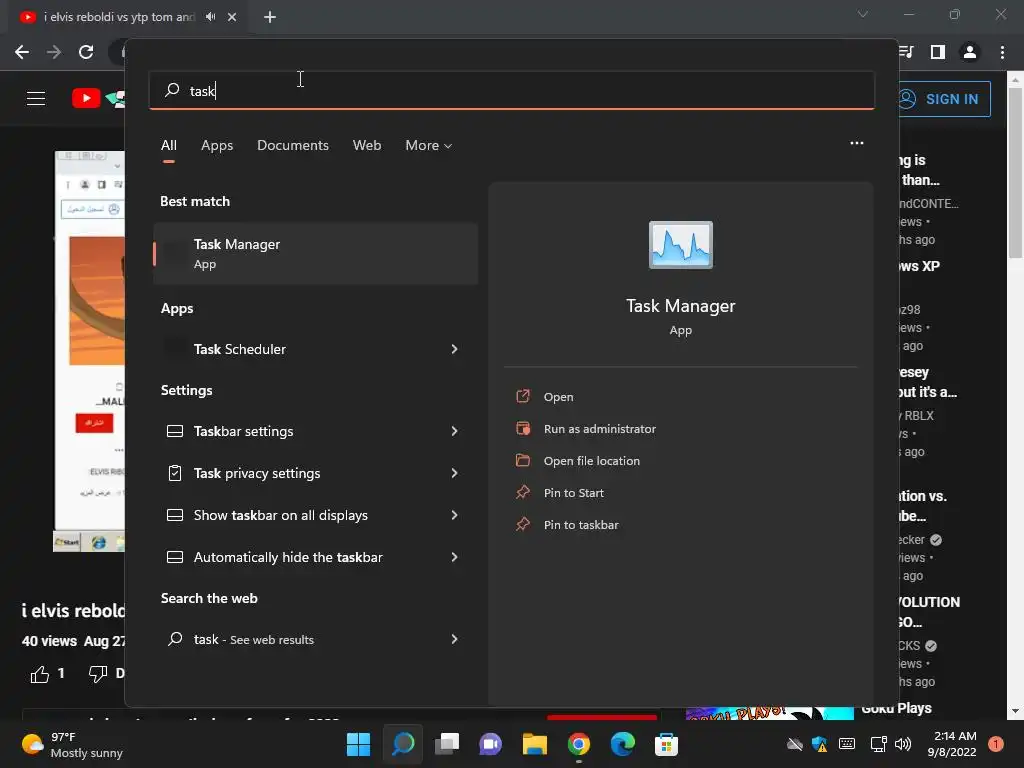Click YouTube SIGN IN button

pyautogui.click(x=944, y=99)
